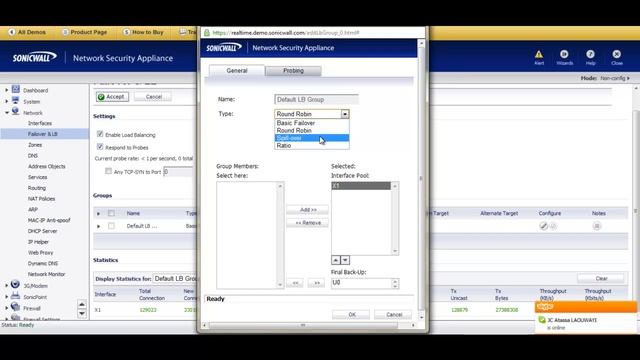Open the Type dropdown arrow

tap(345, 114)
